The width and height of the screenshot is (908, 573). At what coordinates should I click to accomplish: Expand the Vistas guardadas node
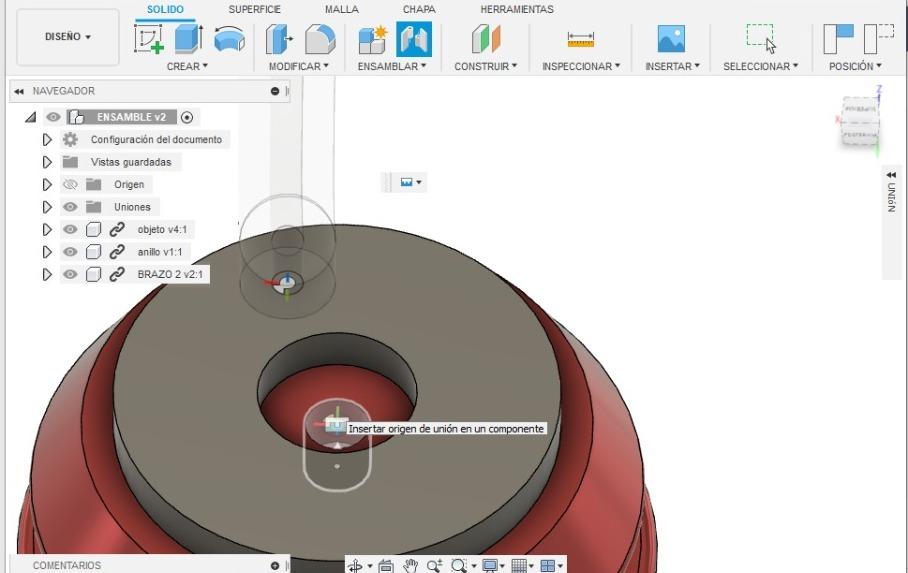pyautogui.click(x=47, y=162)
